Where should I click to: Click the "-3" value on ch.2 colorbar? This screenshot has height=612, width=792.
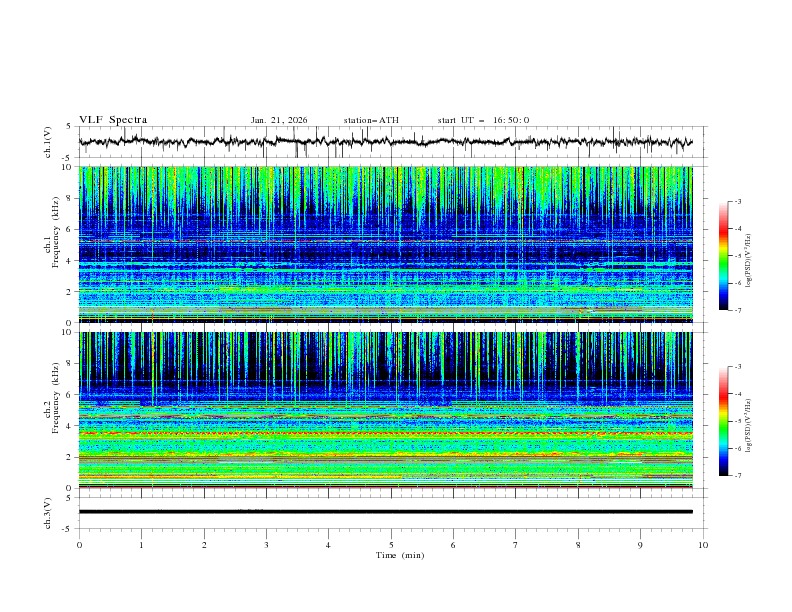(x=738, y=367)
